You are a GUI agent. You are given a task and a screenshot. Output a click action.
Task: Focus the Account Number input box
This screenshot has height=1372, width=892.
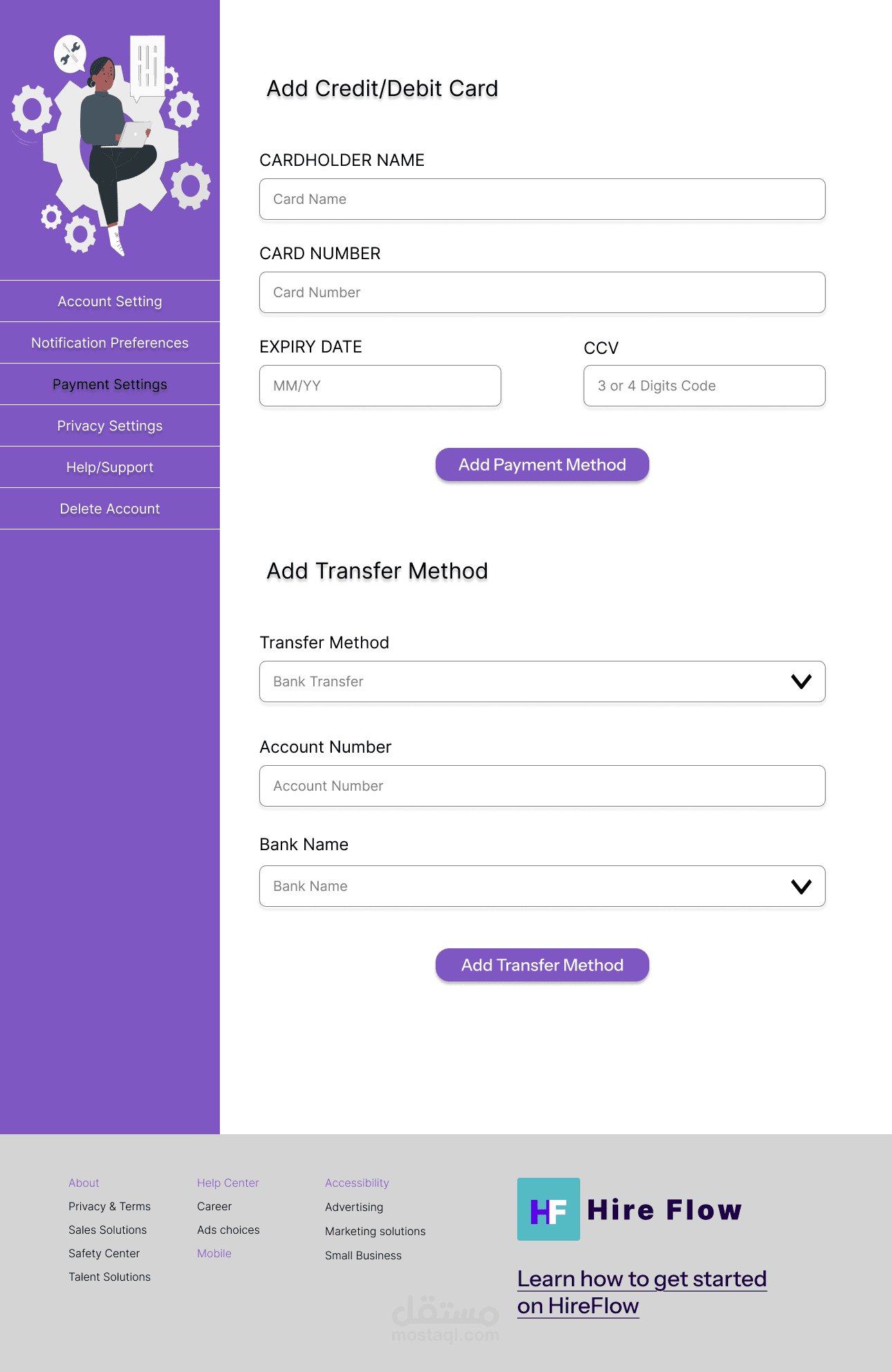coord(542,786)
